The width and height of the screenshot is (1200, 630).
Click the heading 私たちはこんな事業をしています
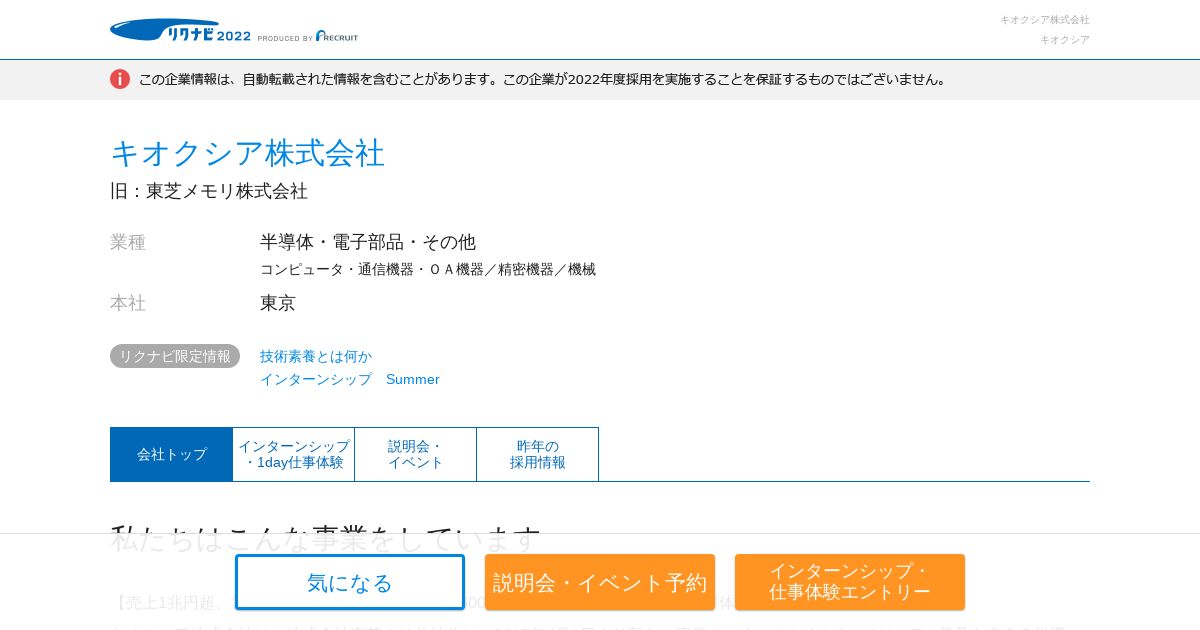click(326, 539)
